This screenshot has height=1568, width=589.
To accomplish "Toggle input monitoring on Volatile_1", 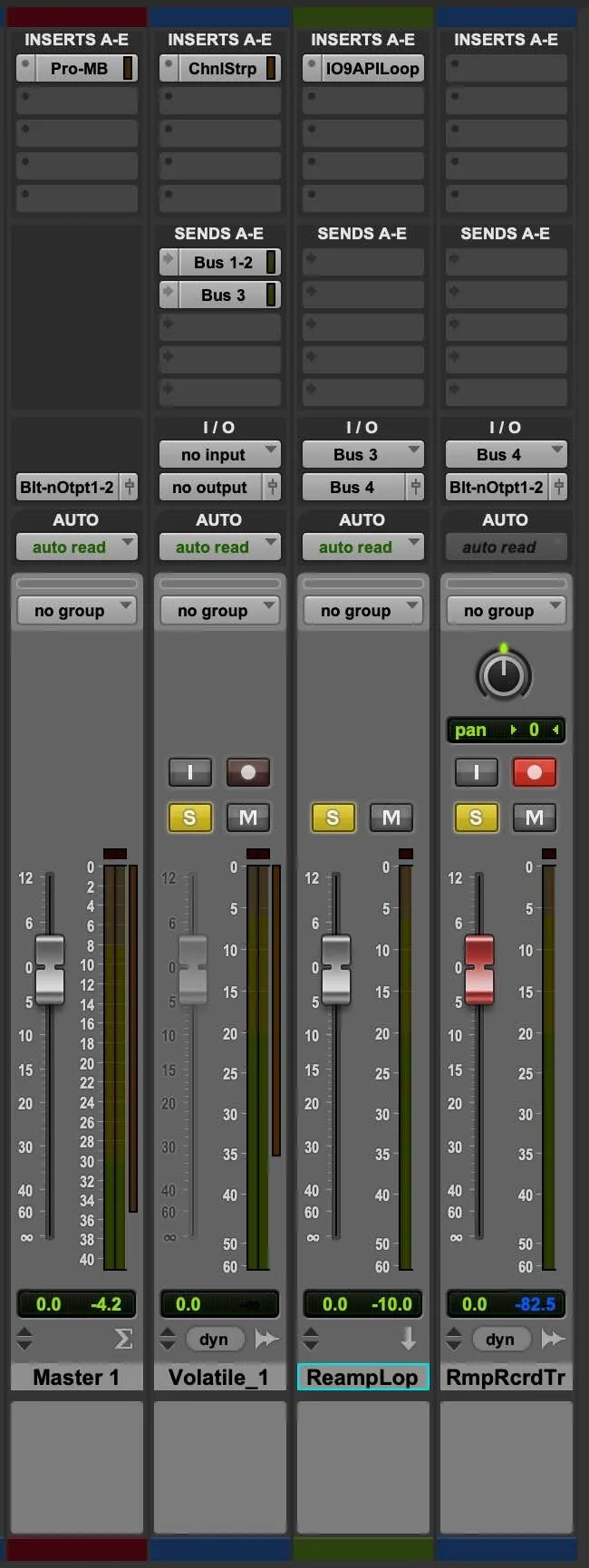I will point(190,772).
